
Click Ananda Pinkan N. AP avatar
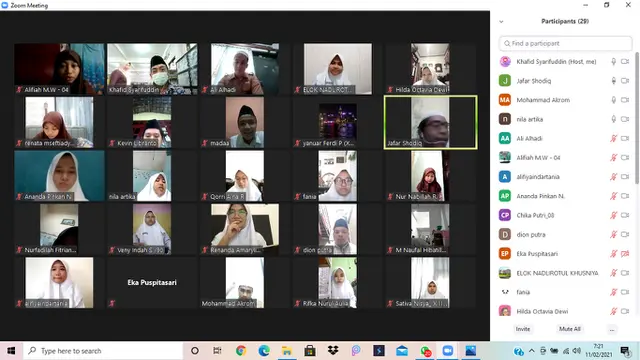point(505,196)
